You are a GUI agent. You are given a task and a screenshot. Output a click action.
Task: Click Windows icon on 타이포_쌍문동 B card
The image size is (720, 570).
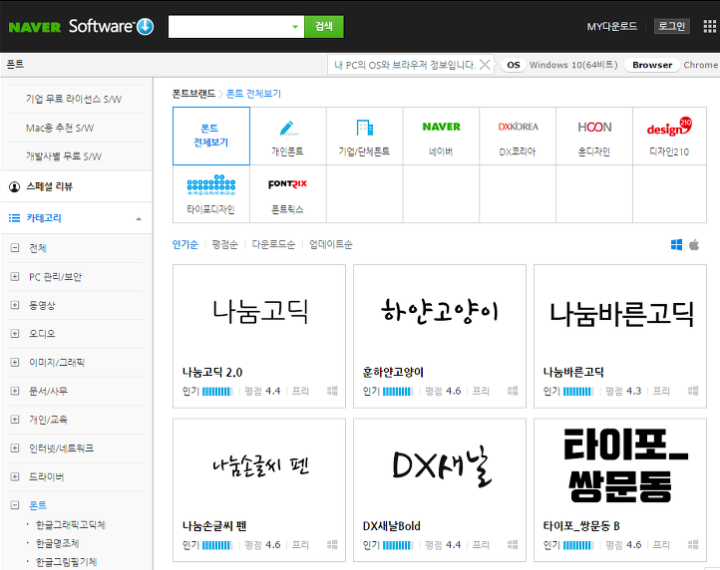click(x=693, y=545)
